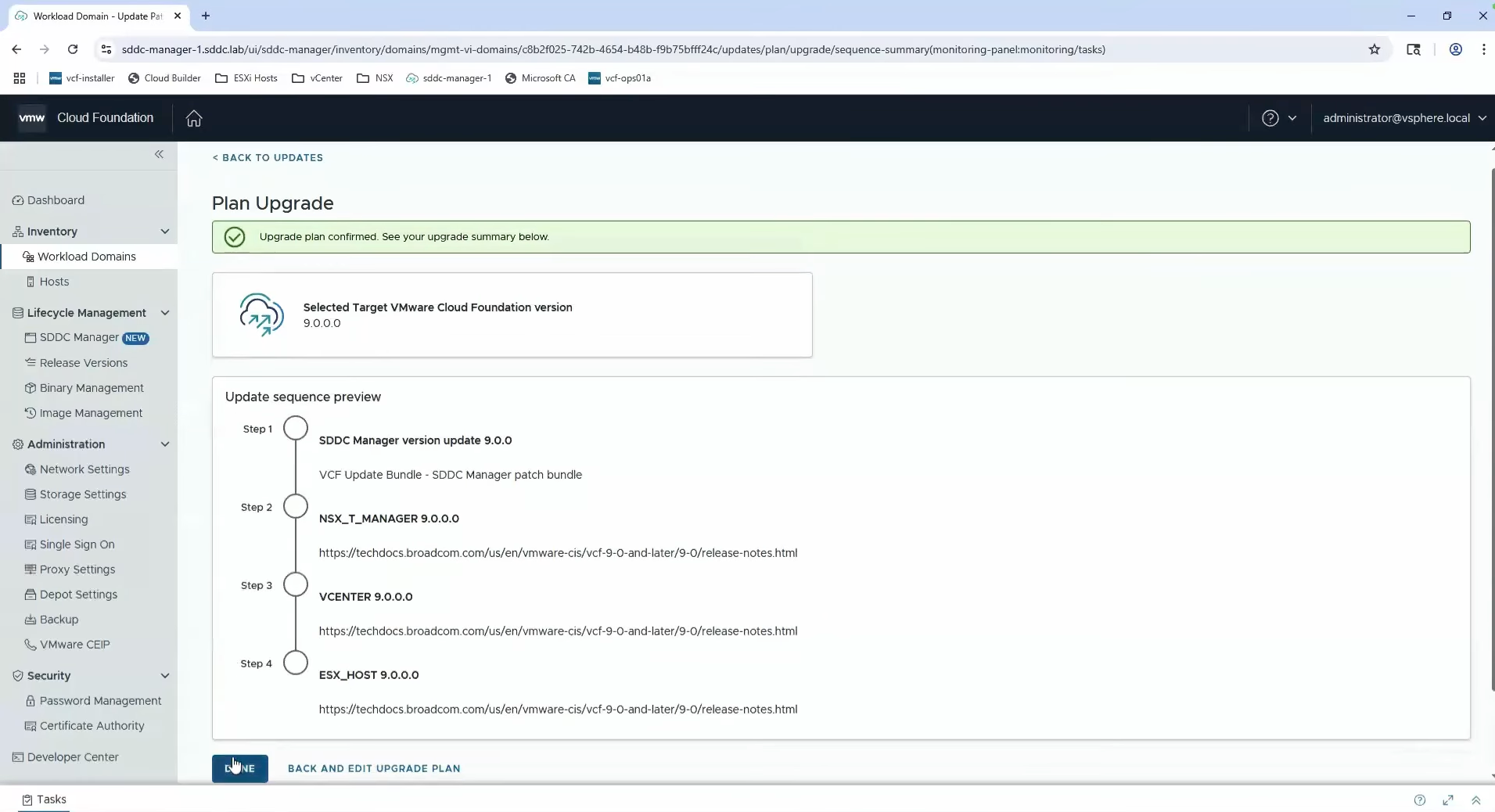1495x812 pixels.
Task: Open Password Management in sidebar
Action: coord(100,701)
